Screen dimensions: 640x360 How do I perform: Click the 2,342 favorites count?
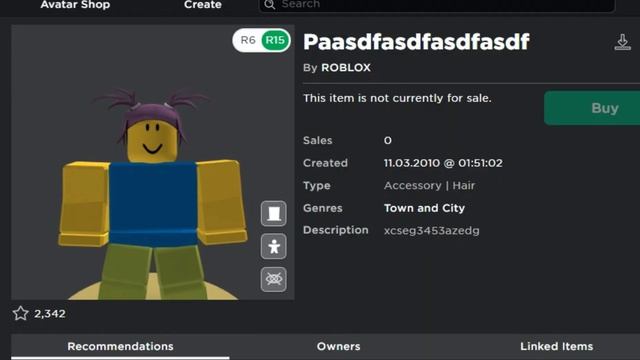[x=50, y=313]
